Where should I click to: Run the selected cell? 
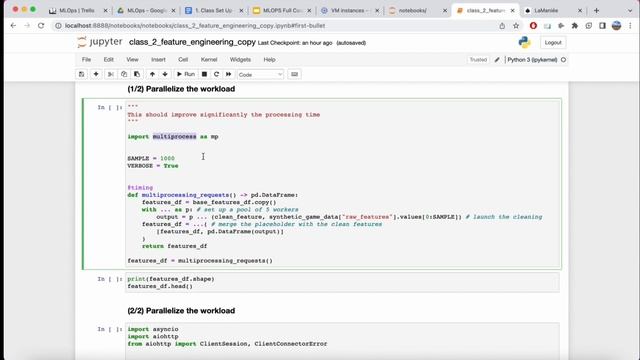click(x=186, y=74)
